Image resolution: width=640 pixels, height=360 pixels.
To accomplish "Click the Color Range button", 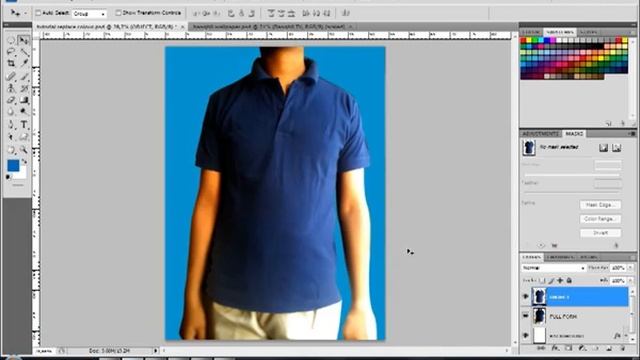I will coord(600,219).
